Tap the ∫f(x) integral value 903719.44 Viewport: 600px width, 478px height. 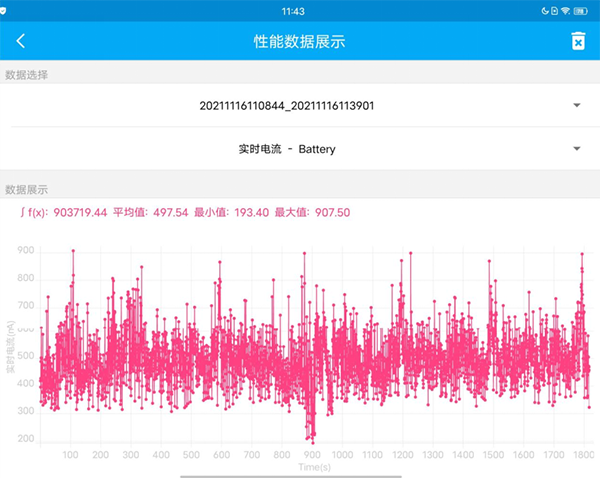tap(63, 212)
